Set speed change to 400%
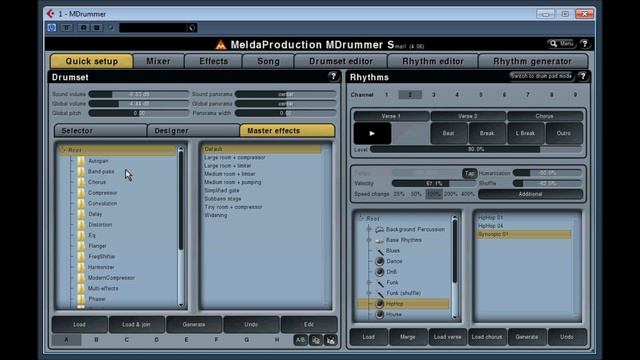This screenshot has height=360, width=640. tap(468, 194)
